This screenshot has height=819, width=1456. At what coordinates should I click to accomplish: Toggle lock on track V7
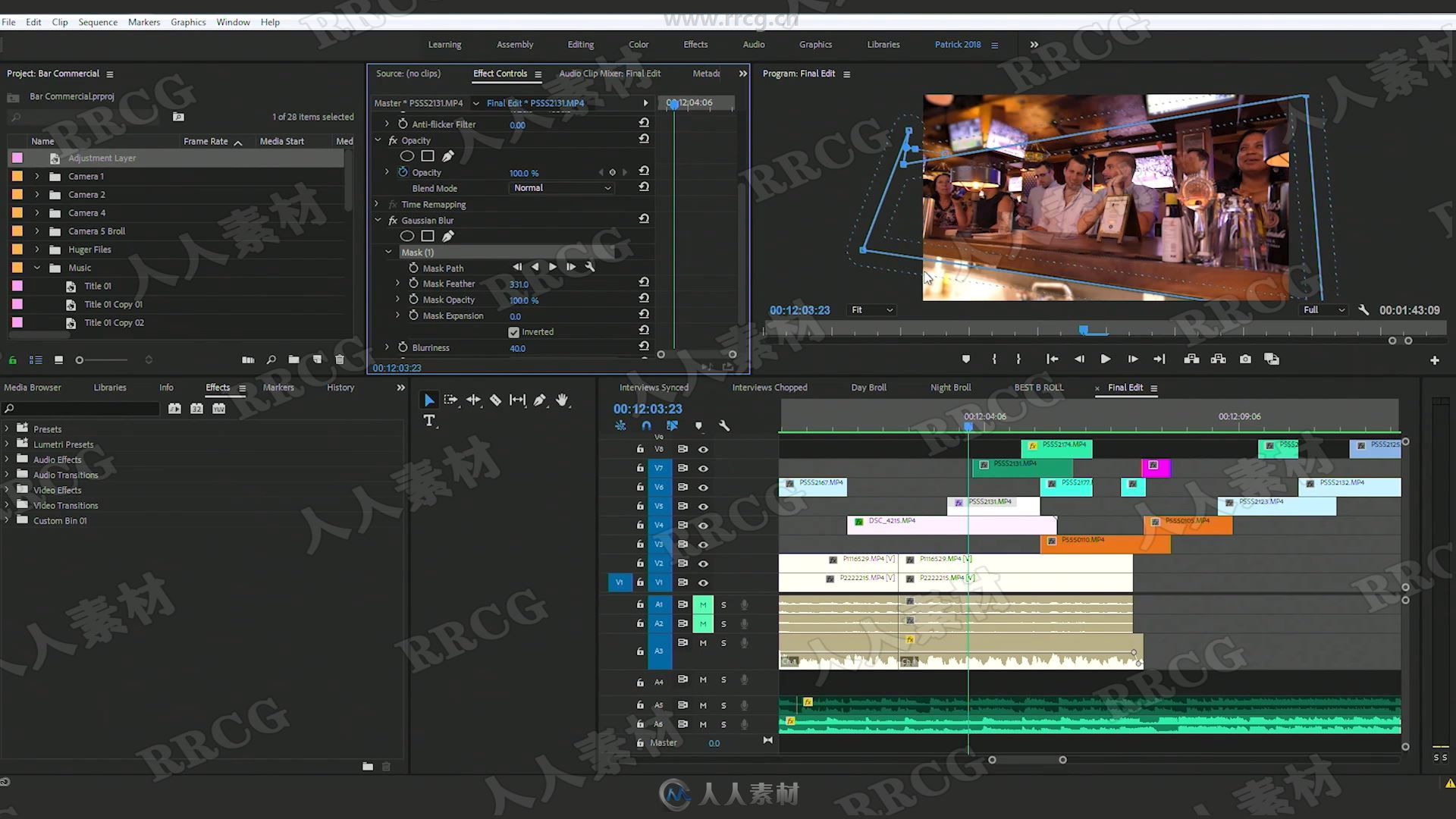pos(640,468)
